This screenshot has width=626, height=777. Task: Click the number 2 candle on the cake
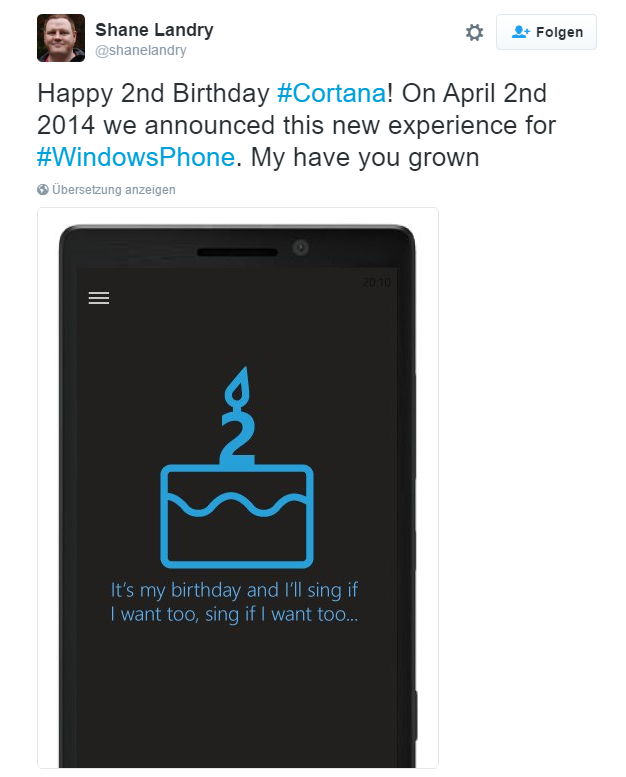(237, 437)
